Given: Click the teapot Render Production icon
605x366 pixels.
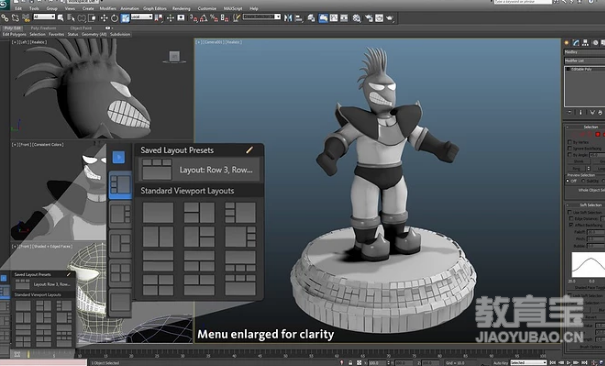Looking at the screenshot, I should coord(390,18).
